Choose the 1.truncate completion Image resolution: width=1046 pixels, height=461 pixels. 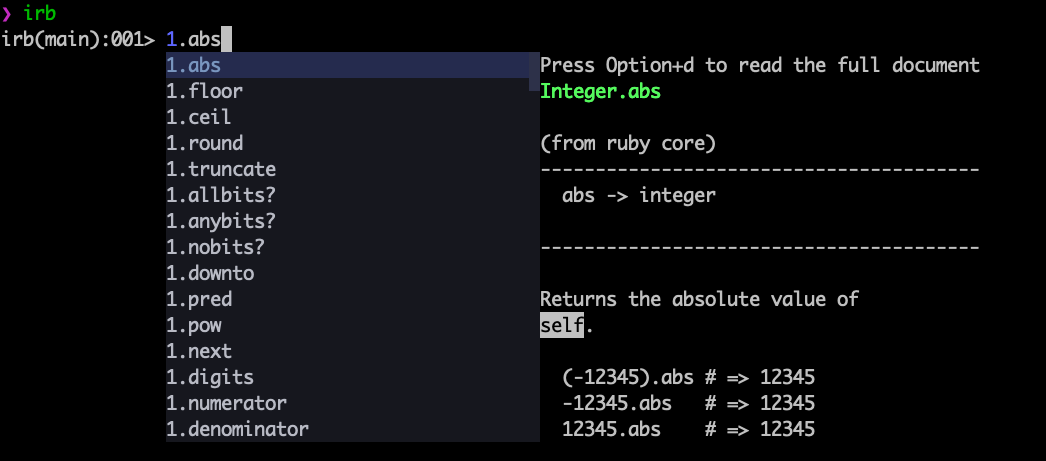tap(221, 169)
